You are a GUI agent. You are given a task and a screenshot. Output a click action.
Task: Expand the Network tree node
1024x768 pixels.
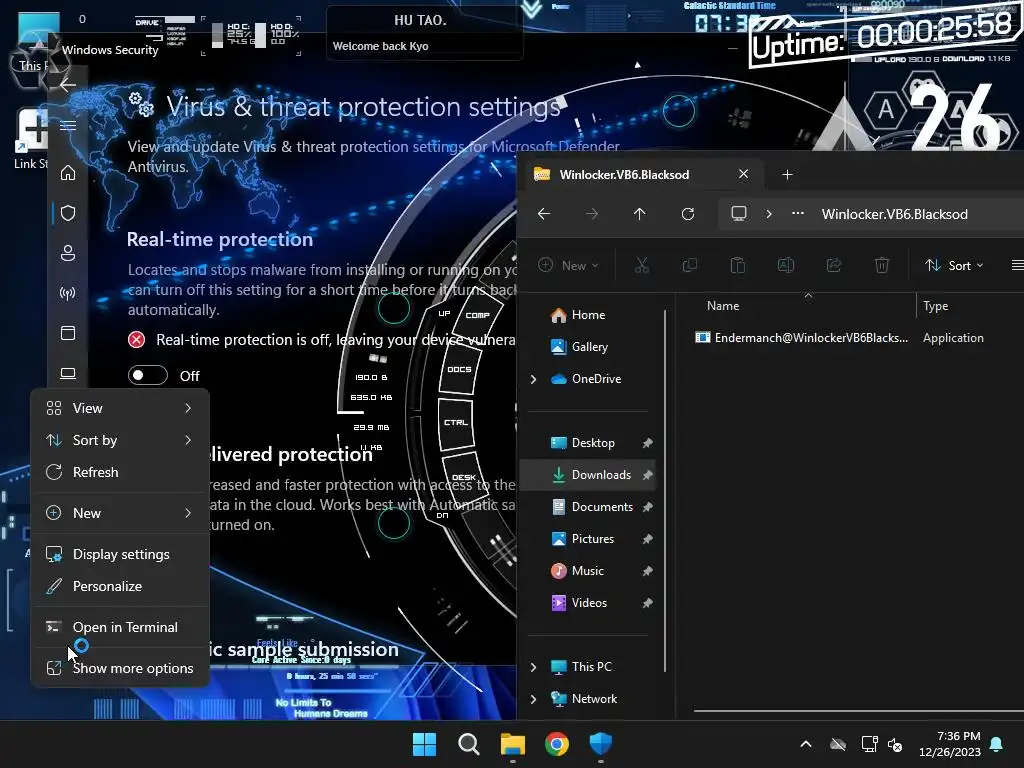[x=534, y=699]
